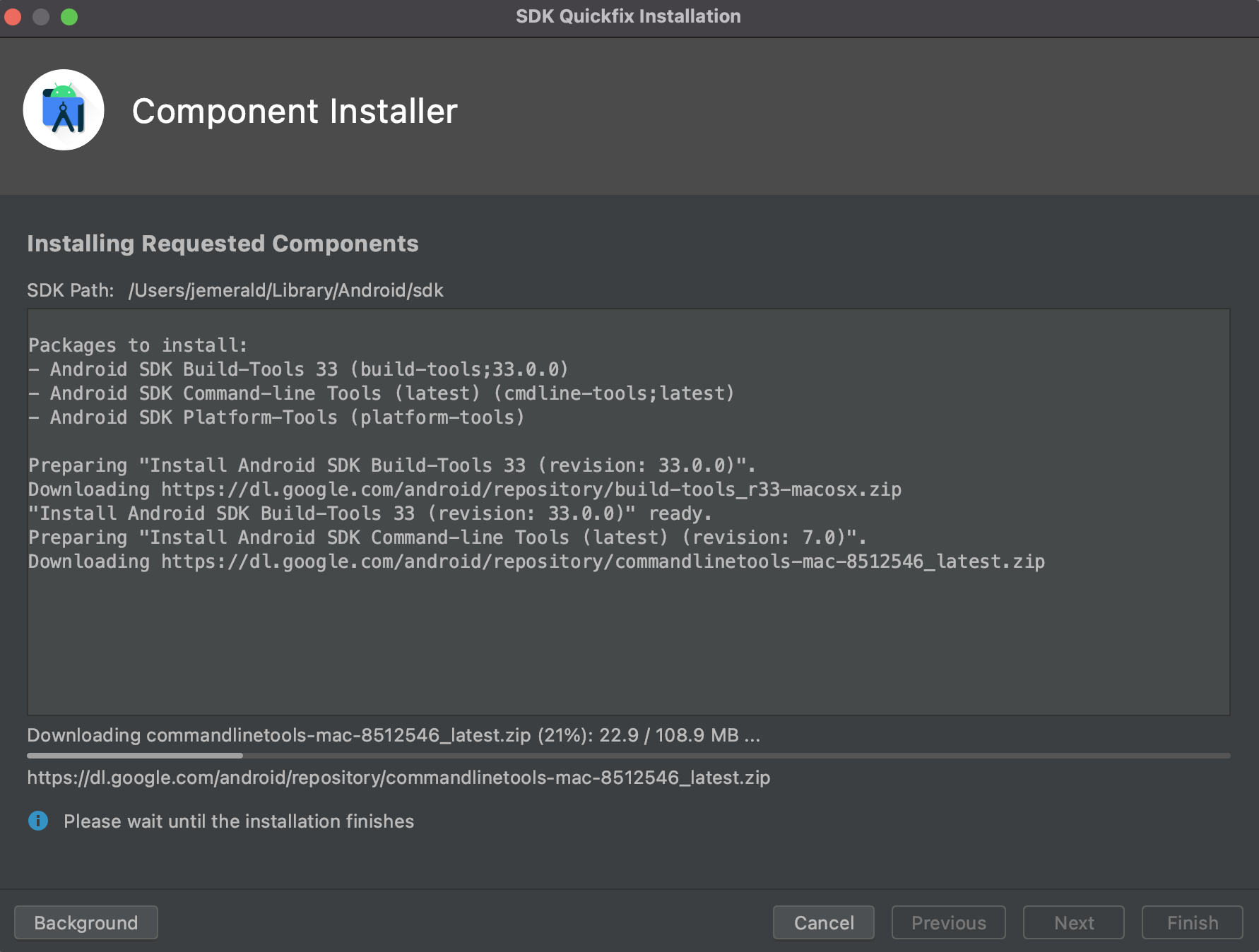
Task: Click the SDK path /Users/jemerald/Library/Android/sdk
Action: [286, 290]
